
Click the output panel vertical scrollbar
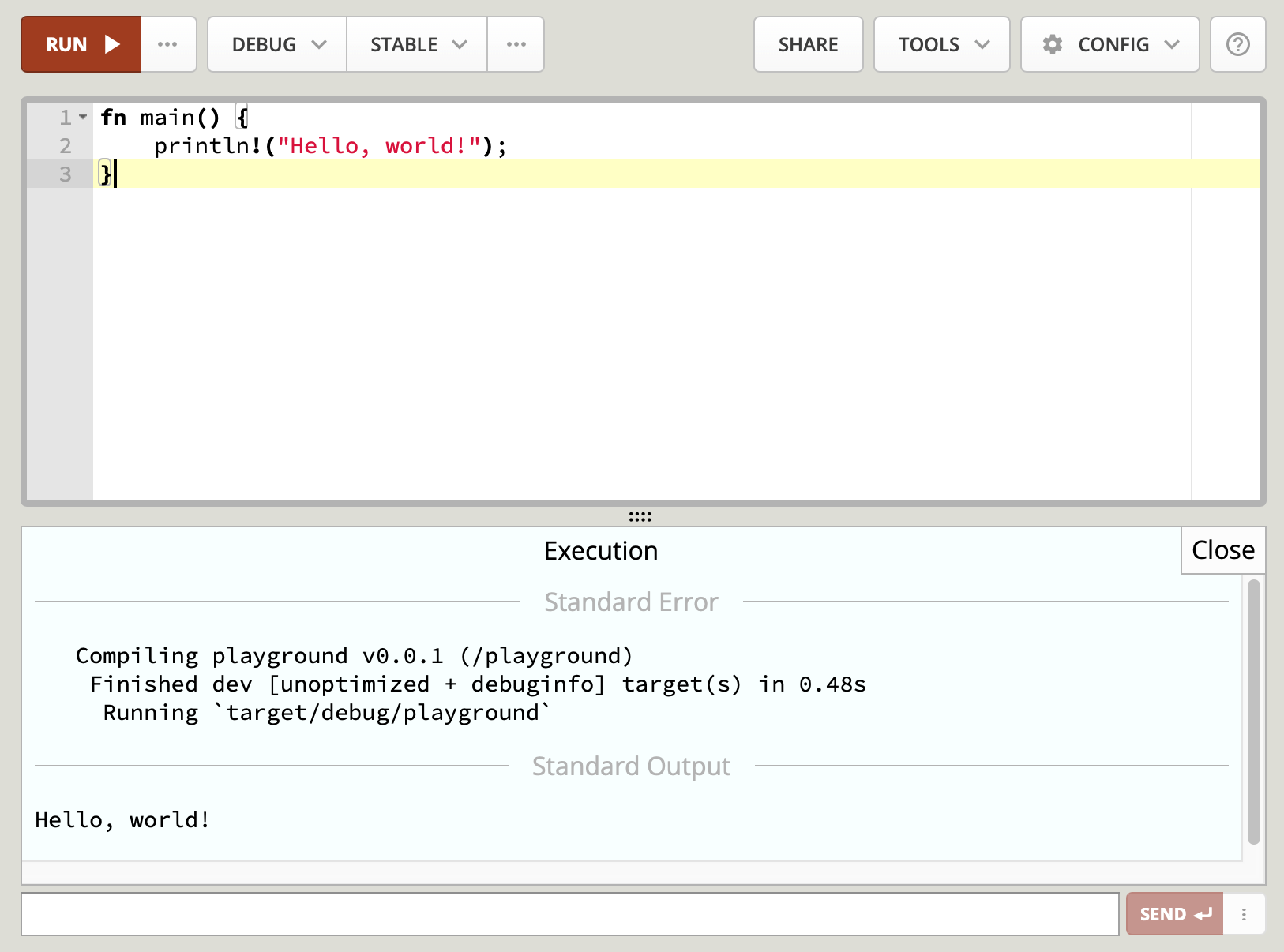tap(1254, 712)
